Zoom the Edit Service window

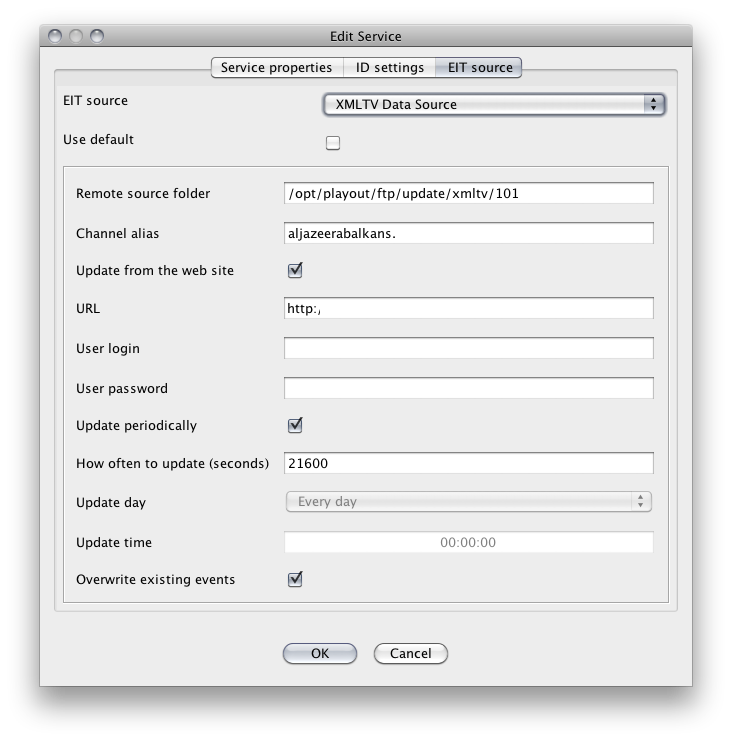(x=97, y=36)
